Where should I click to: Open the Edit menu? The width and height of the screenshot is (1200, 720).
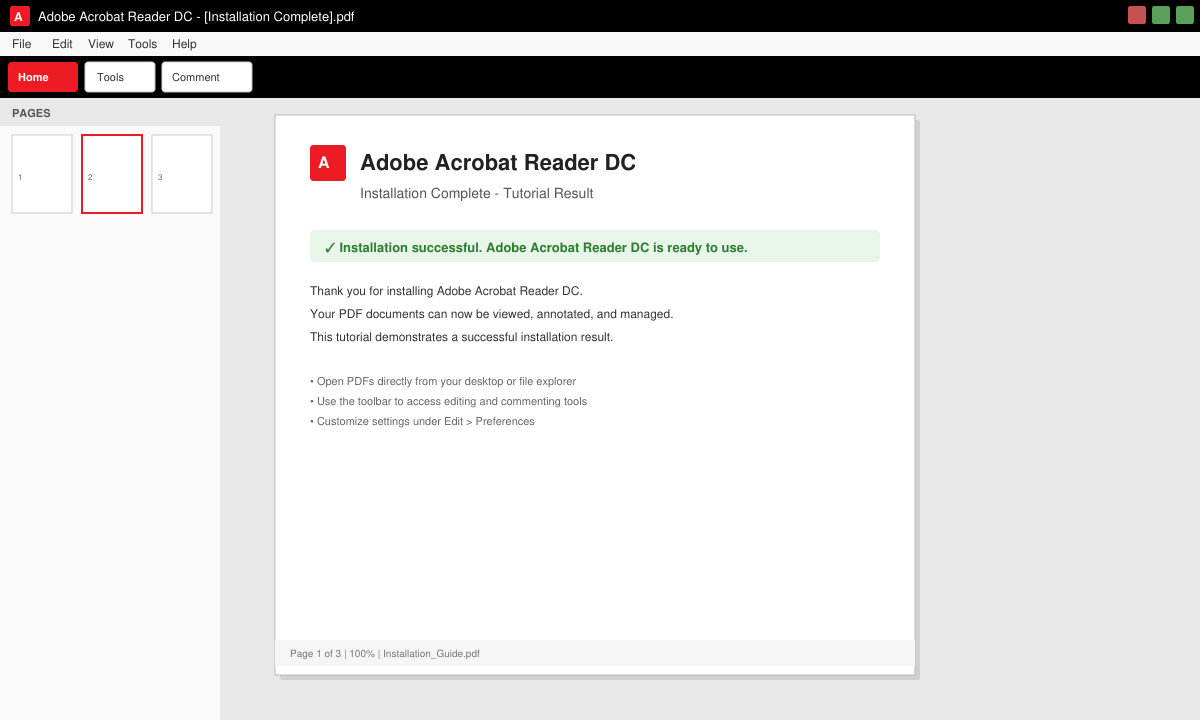[x=62, y=44]
